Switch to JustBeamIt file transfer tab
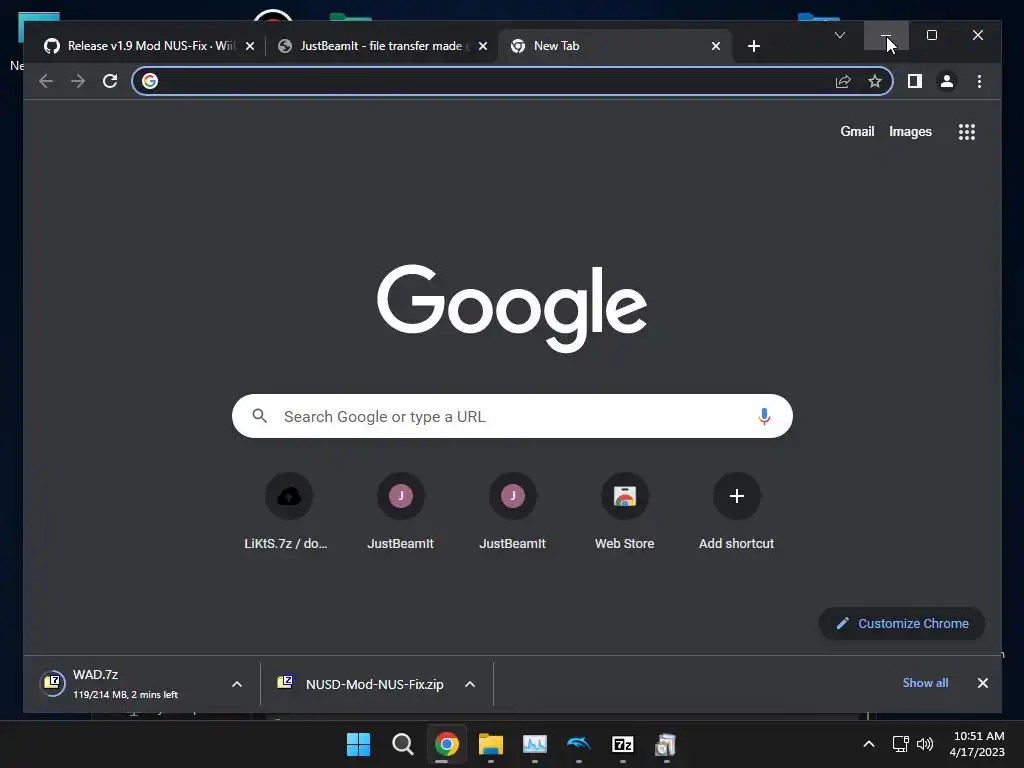This screenshot has height=768, width=1024. (382, 46)
